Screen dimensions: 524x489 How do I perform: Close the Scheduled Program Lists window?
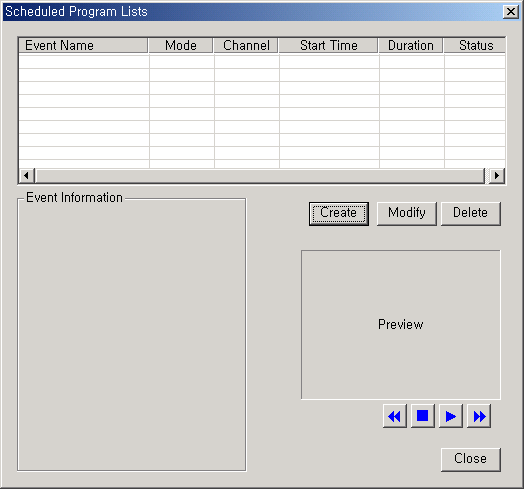[x=511, y=12]
